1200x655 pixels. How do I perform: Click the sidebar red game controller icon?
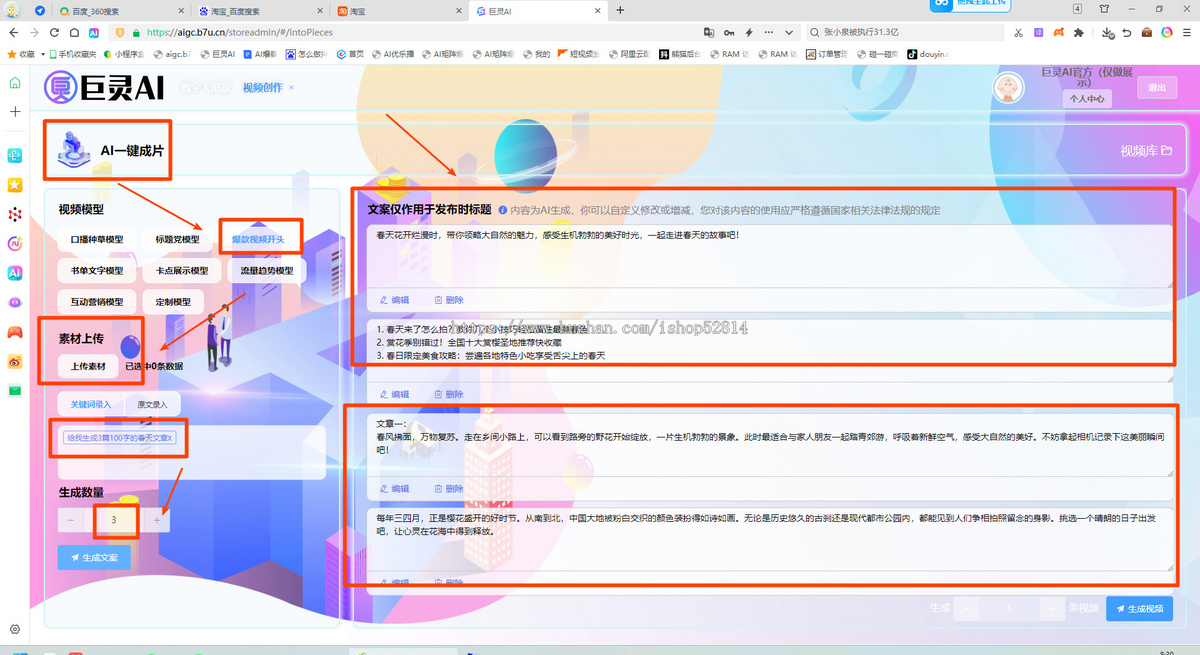pos(14,331)
